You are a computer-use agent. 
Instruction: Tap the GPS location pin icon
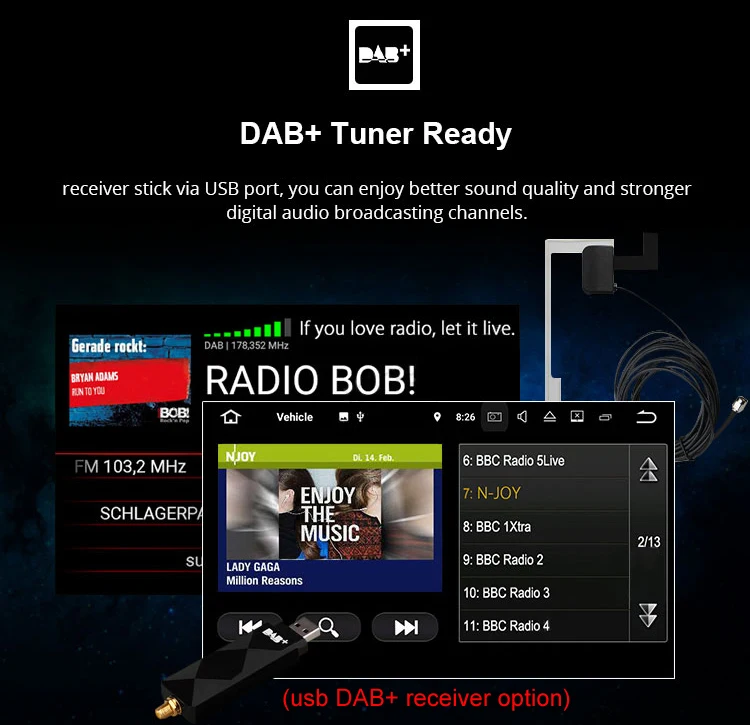click(x=437, y=417)
